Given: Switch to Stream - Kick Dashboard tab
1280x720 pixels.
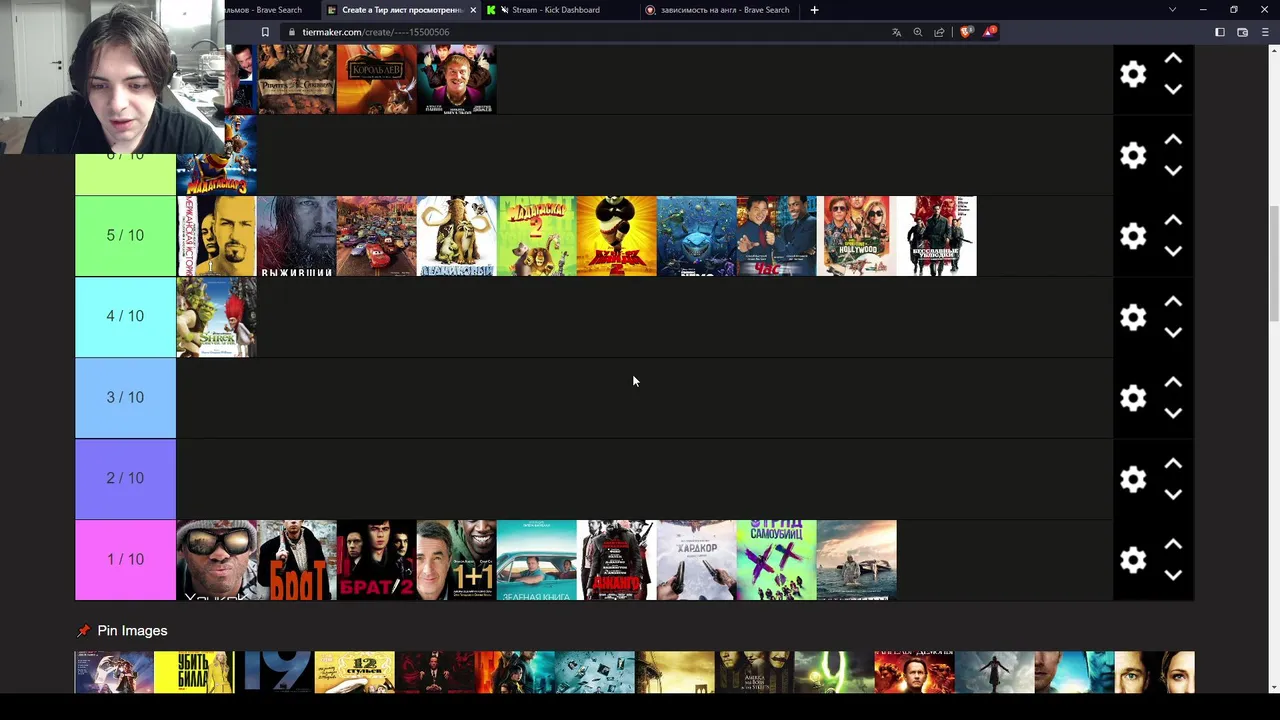Looking at the screenshot, I should [x=556, y=10].
